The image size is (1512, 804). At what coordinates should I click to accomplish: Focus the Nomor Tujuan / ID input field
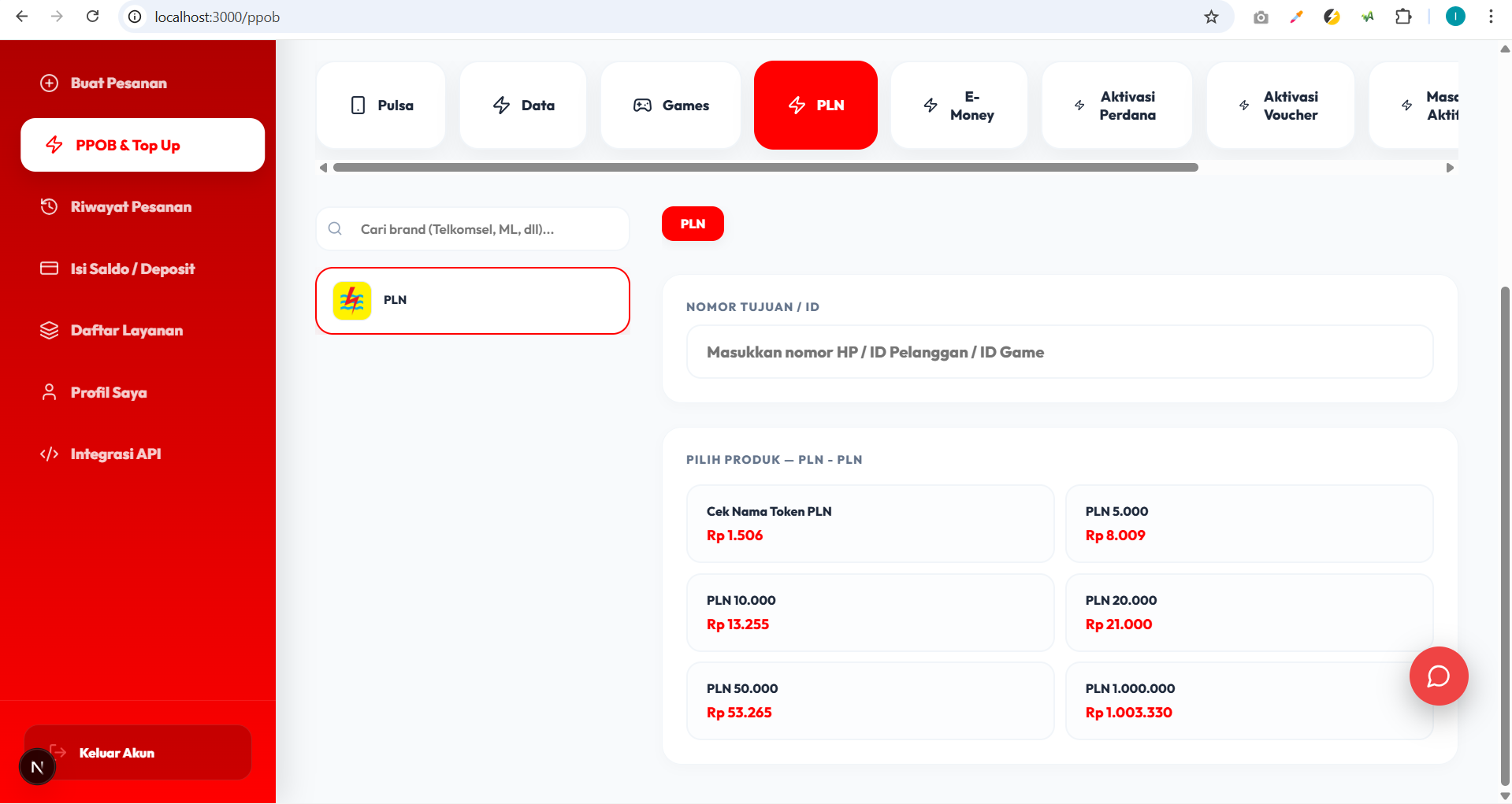(1059, 352)
